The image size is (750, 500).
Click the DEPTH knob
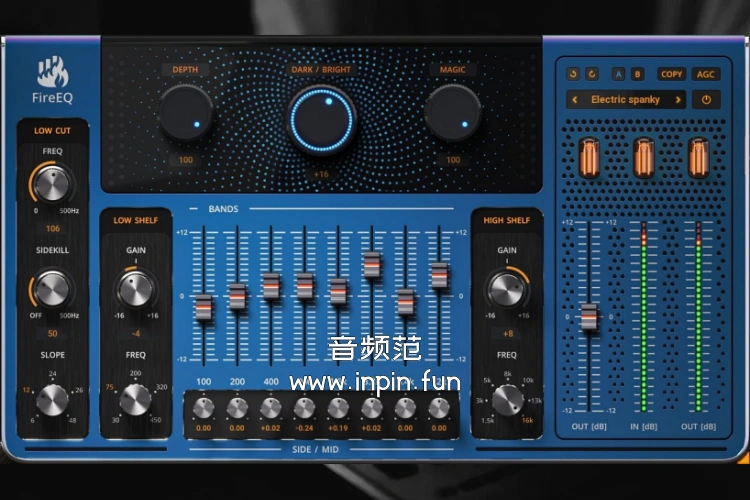(186, 113)
